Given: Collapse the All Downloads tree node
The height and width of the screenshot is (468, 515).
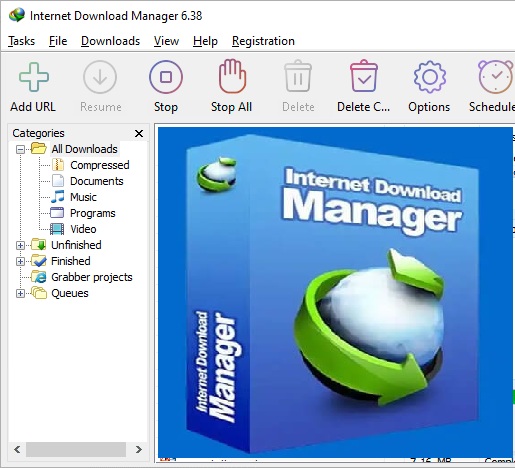Looking at the screenshot, I should coord(20,149).
